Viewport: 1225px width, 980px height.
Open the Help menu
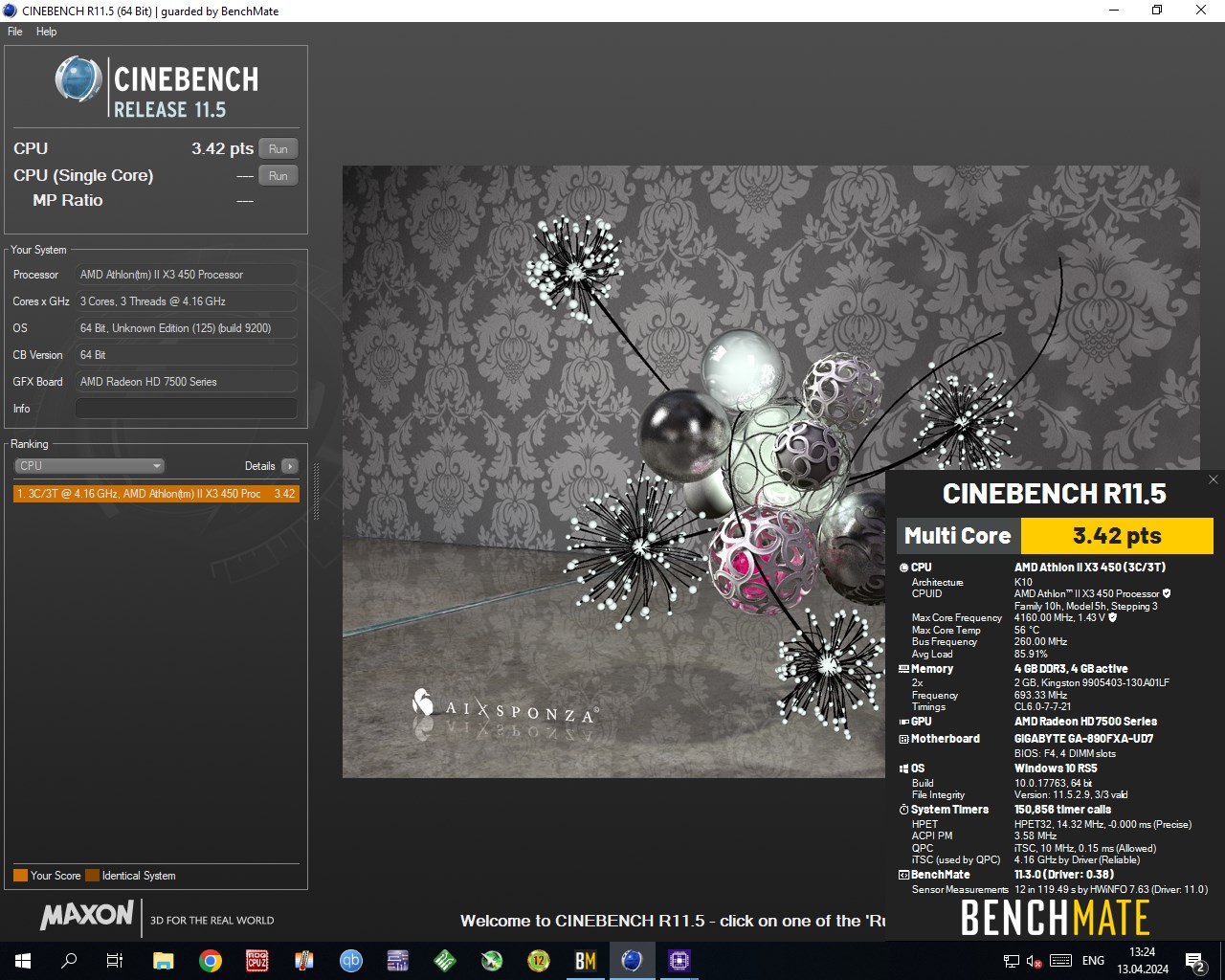pos(46,32)
